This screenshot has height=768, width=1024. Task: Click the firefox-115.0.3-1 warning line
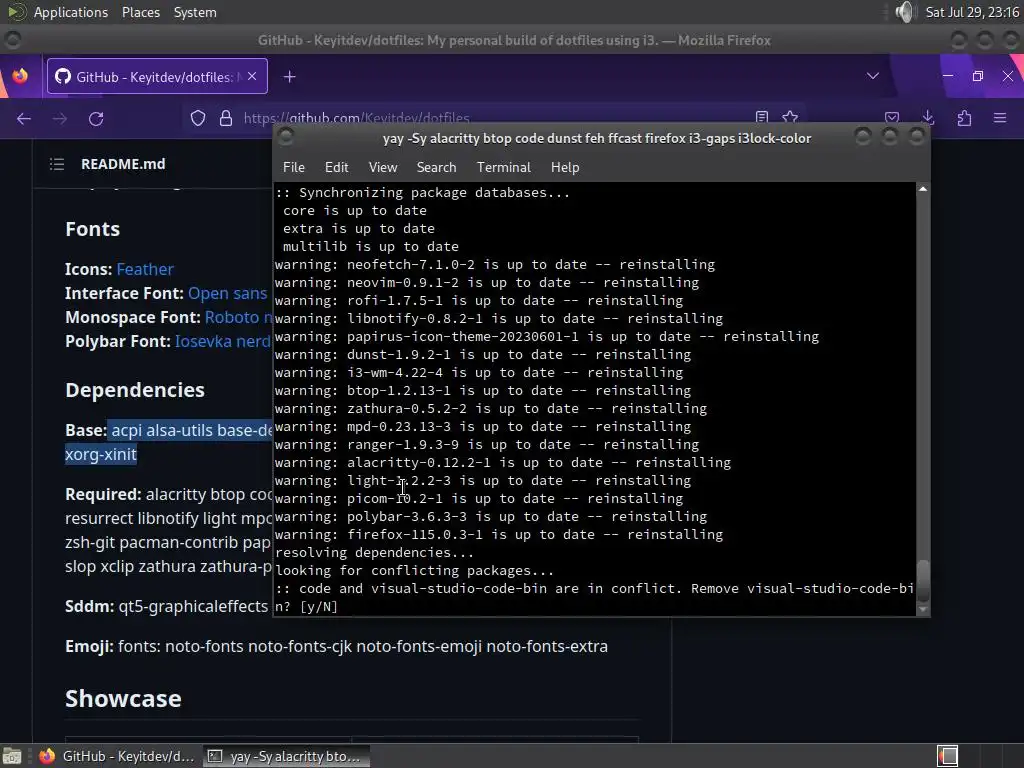pos(499,534)
